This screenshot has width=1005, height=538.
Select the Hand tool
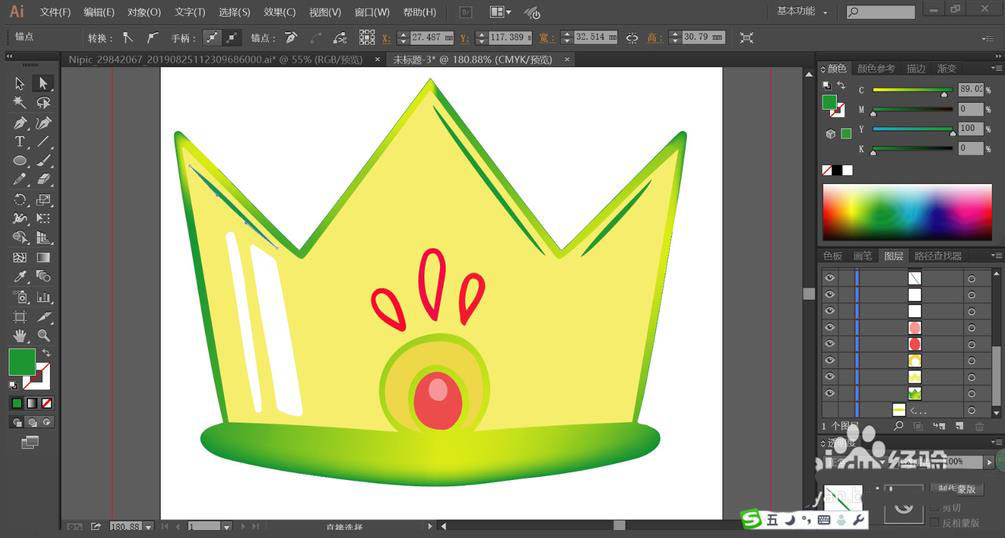pyautogui.click(x=20, y=335)
